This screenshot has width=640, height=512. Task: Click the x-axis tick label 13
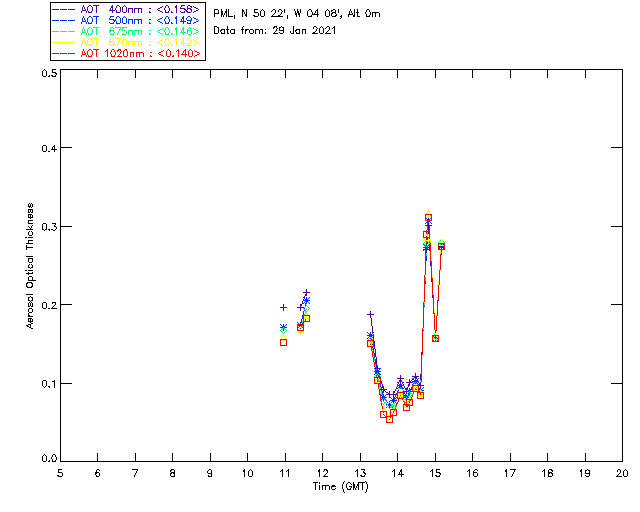click(x=360, y=473)
